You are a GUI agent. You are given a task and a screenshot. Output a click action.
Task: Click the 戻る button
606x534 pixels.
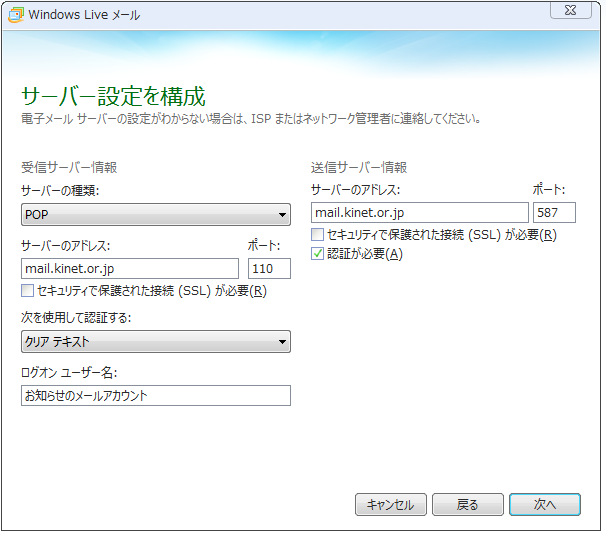(470, 507)
